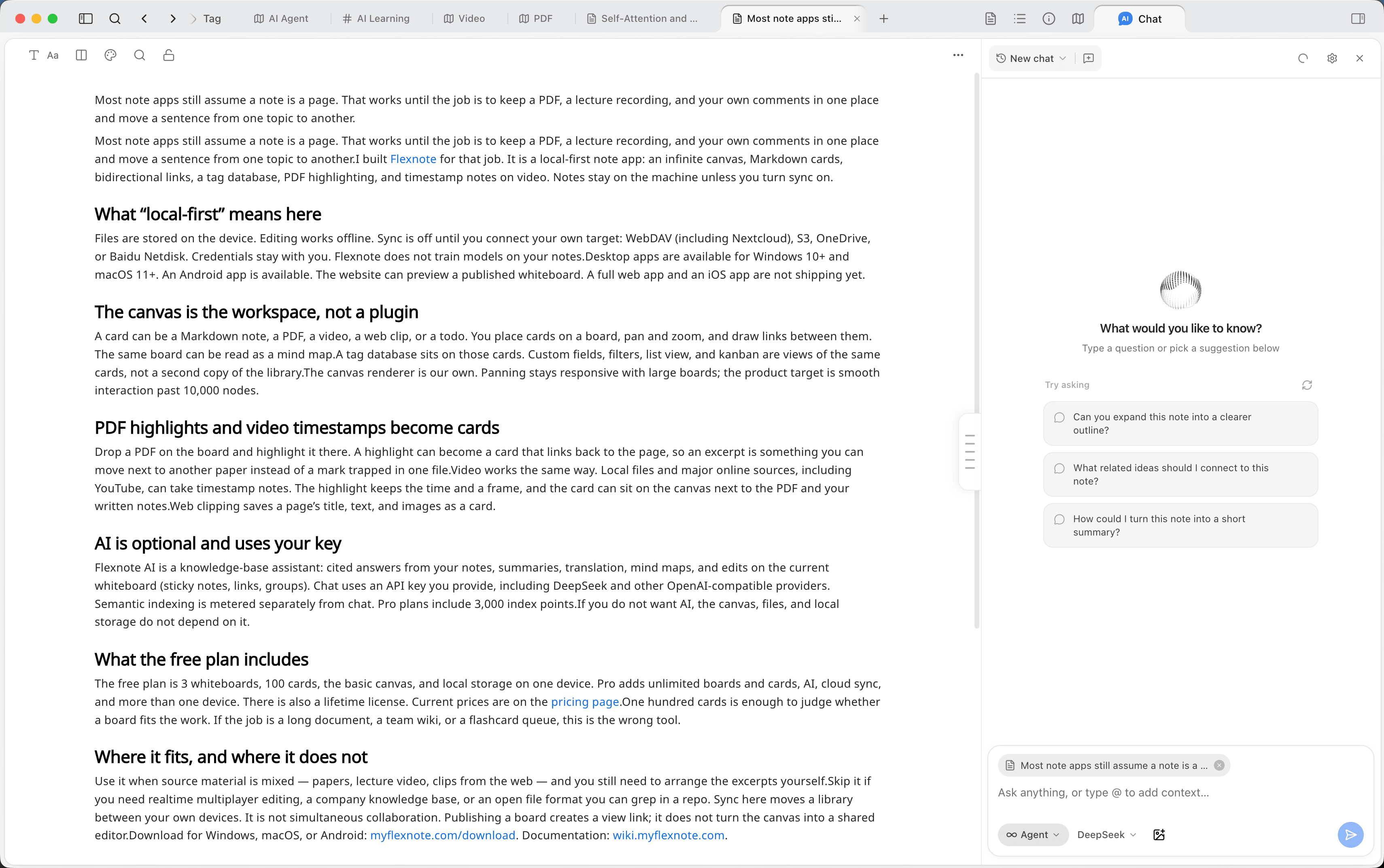Toggle split view column icon
Screen dimensions: 1384x868
point(81,55)
